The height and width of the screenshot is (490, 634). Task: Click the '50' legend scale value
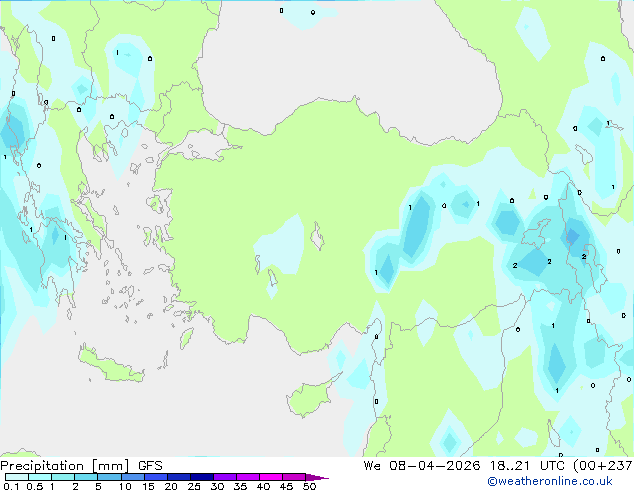click(x=309, y=486)
